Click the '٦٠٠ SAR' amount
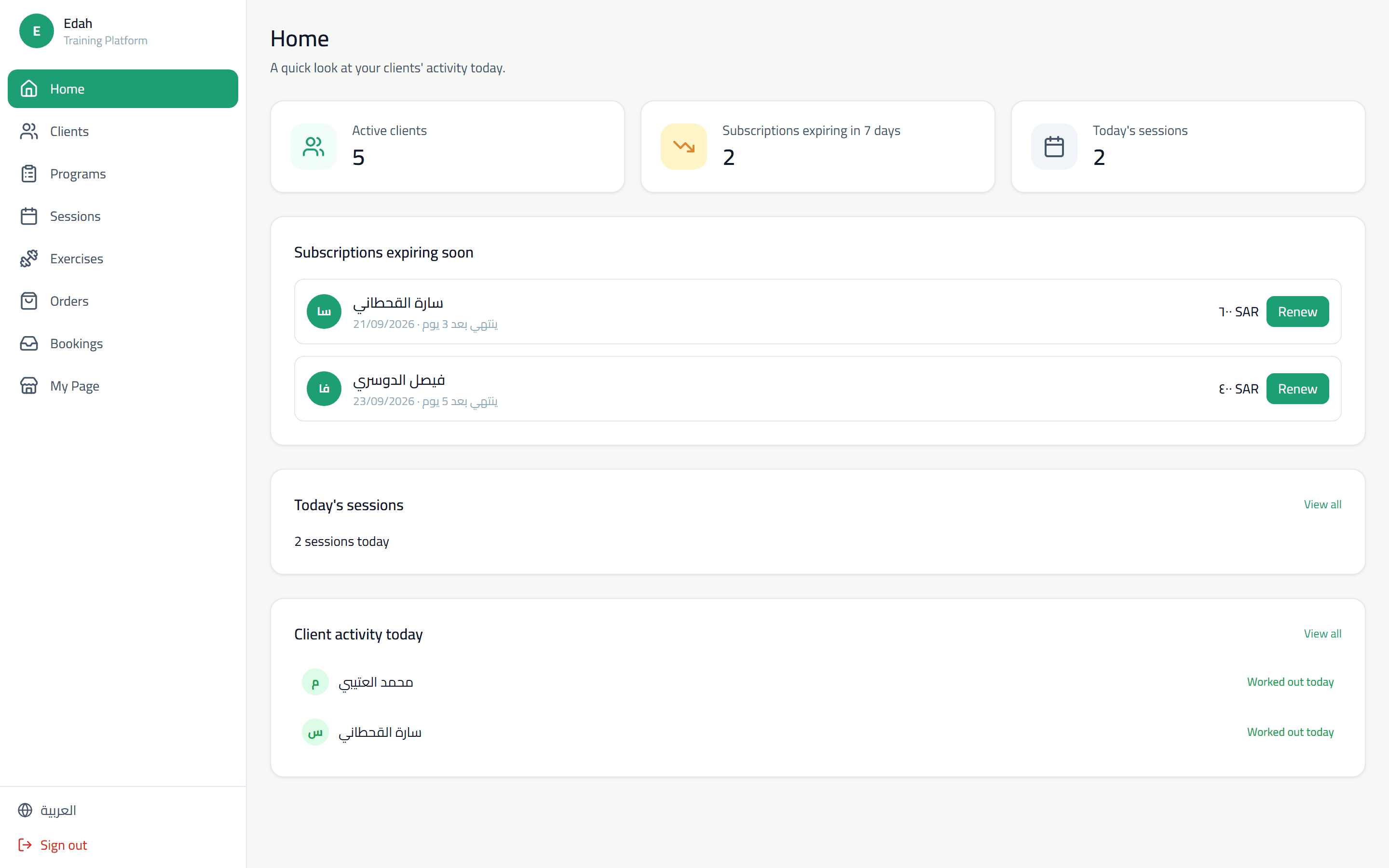 click(x=1238, y=312)
